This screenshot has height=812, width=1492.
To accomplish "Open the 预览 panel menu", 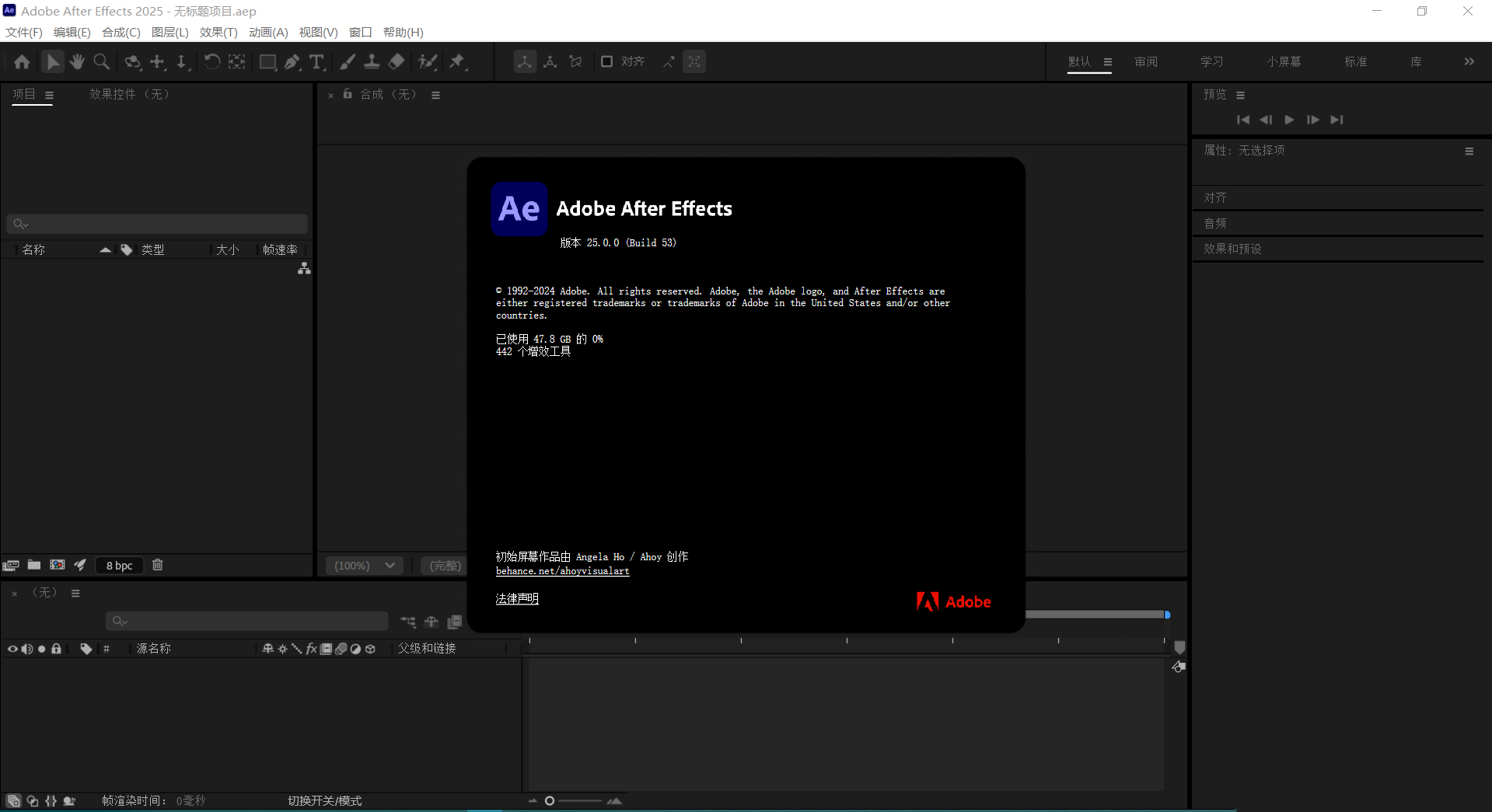I will (1241, 95).
